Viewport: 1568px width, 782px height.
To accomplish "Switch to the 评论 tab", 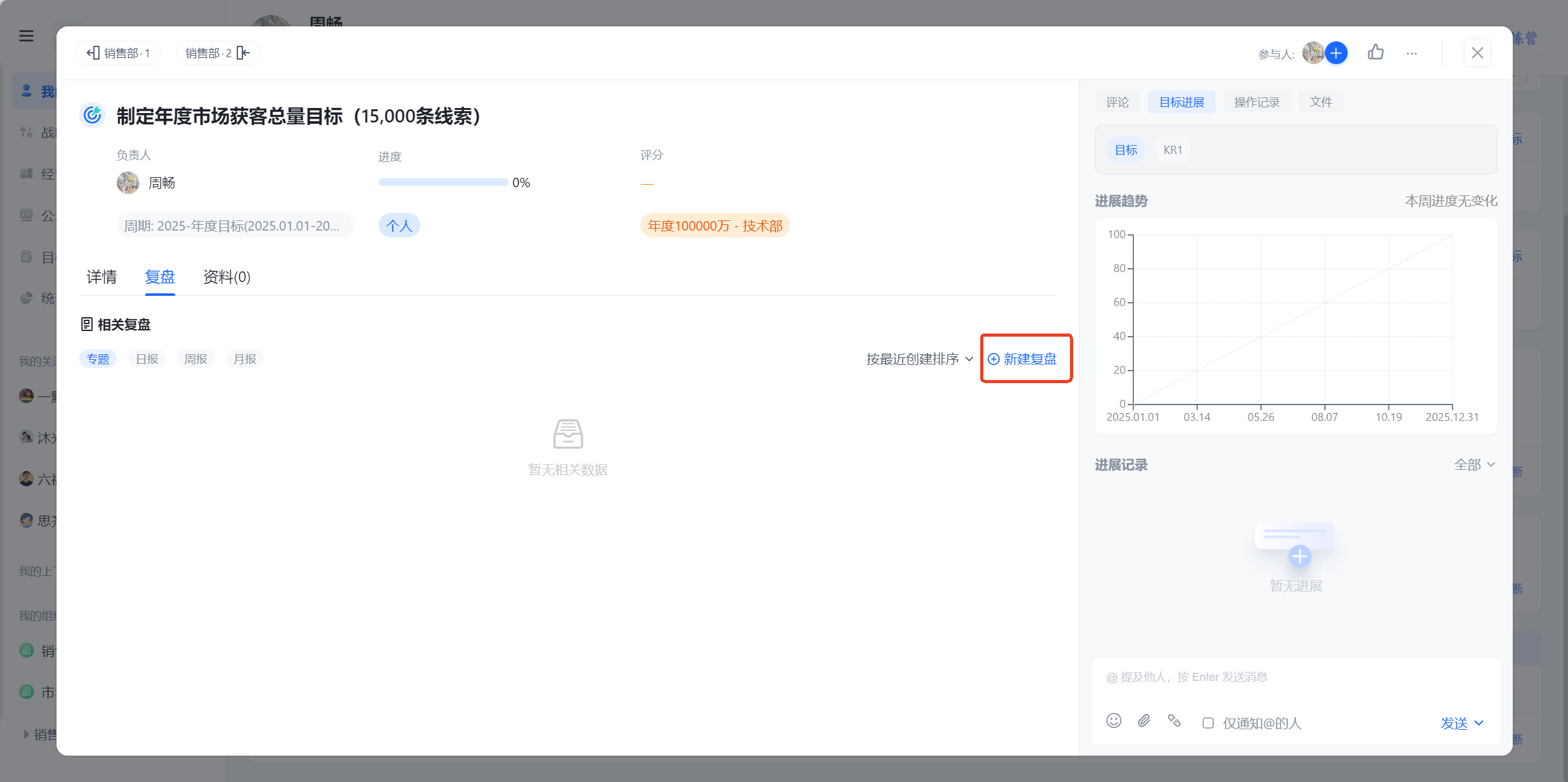I will (x=1118, y=102).
